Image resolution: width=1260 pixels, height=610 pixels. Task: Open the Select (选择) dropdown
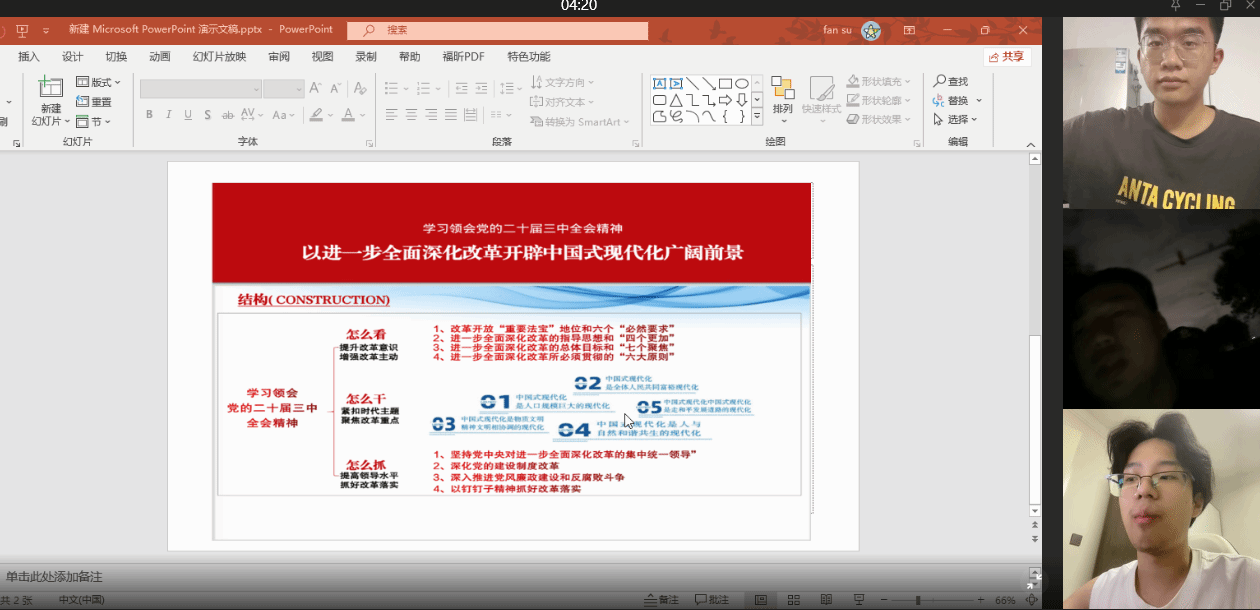click(x=957, y=120)
